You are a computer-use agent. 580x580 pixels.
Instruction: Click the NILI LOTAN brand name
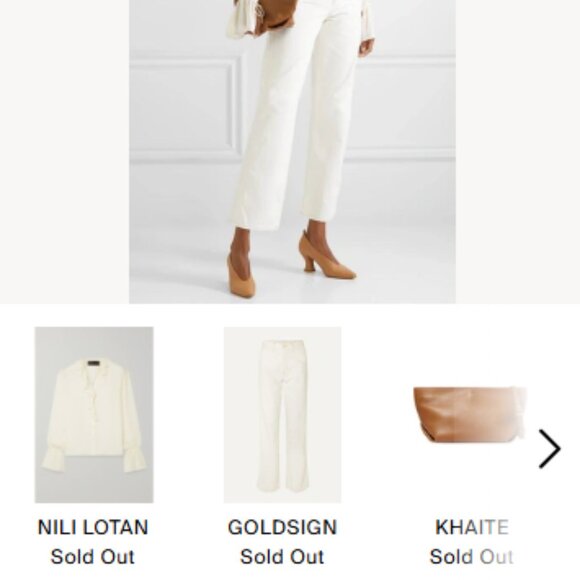(x=93, y=527)
